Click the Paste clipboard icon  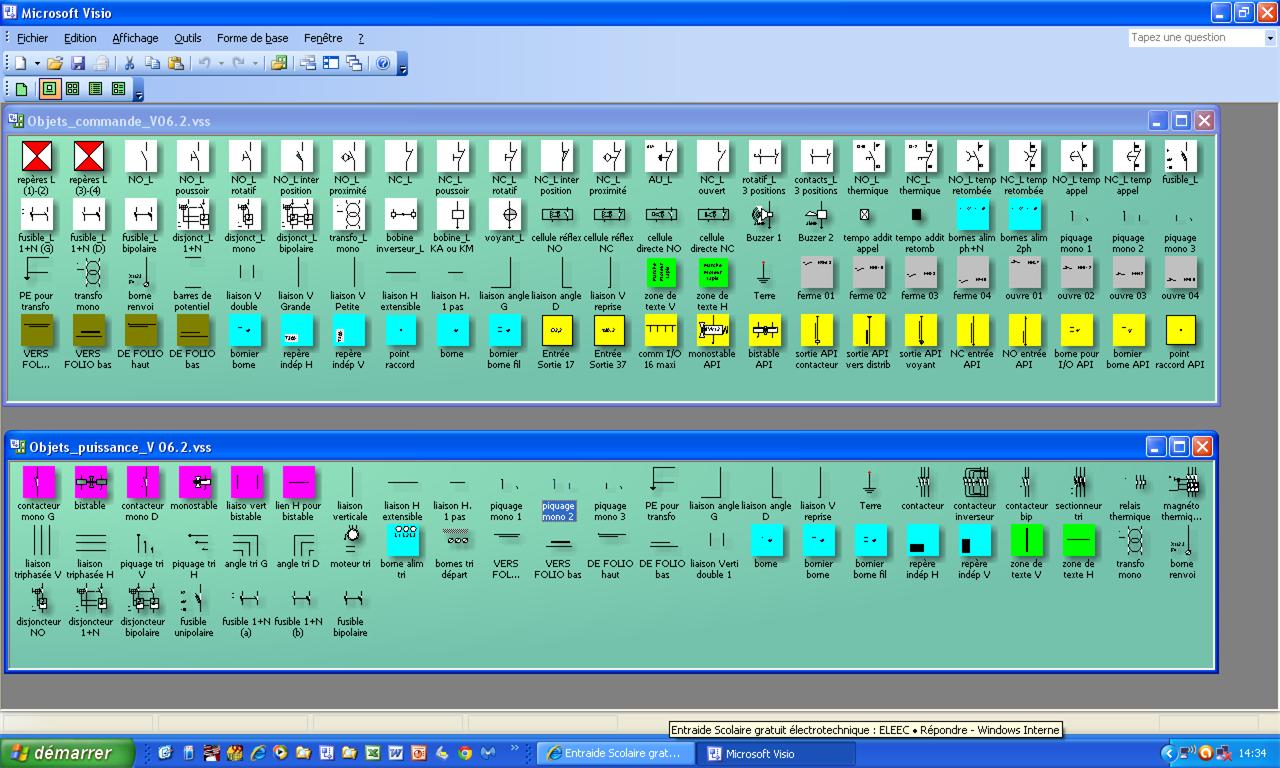[176, 63]
